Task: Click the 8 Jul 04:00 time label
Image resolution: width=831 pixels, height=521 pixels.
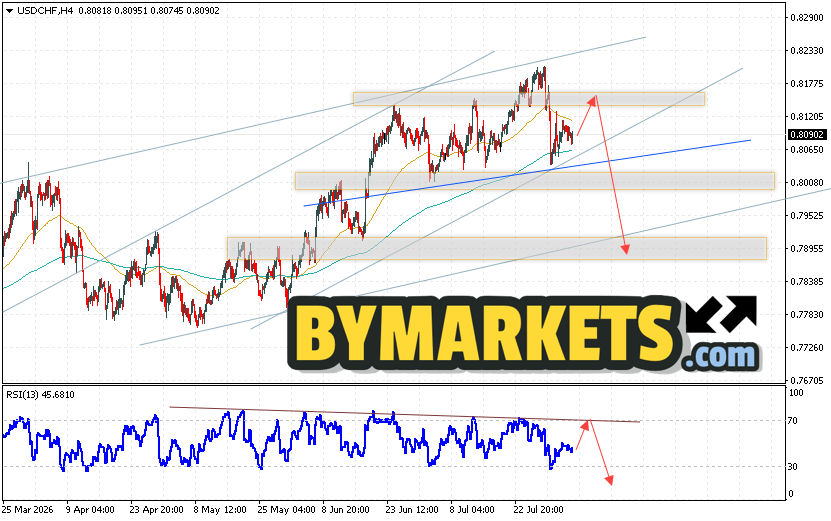Action: pos(472,510)
